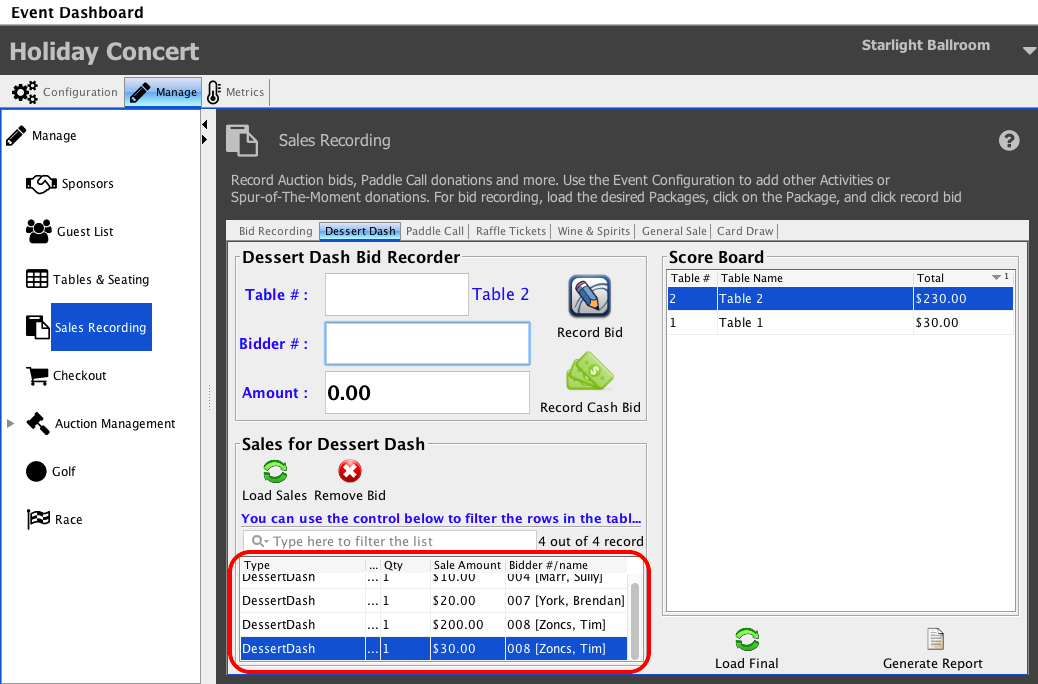The width and height of the screenshot is (1038, 684).
Task: Expand the Auction Management tree node
Action: (x=11, y=423)
